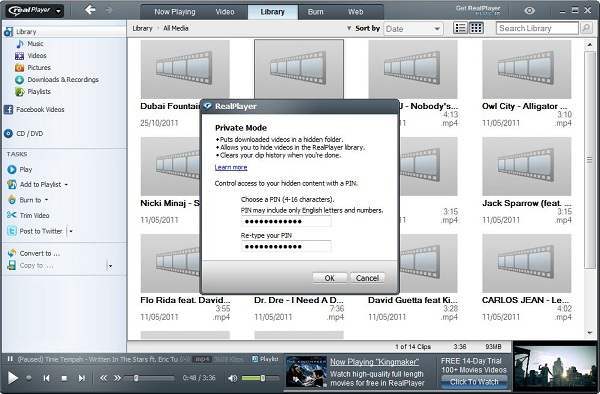Mute with the speaker icon
Image resolution: width=600 pixels, height=394 pixels.
[232, 378]
